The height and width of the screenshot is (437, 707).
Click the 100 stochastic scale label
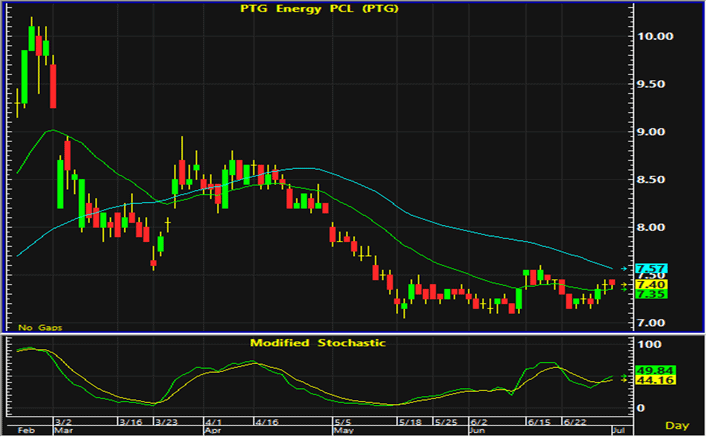point(649,345)
